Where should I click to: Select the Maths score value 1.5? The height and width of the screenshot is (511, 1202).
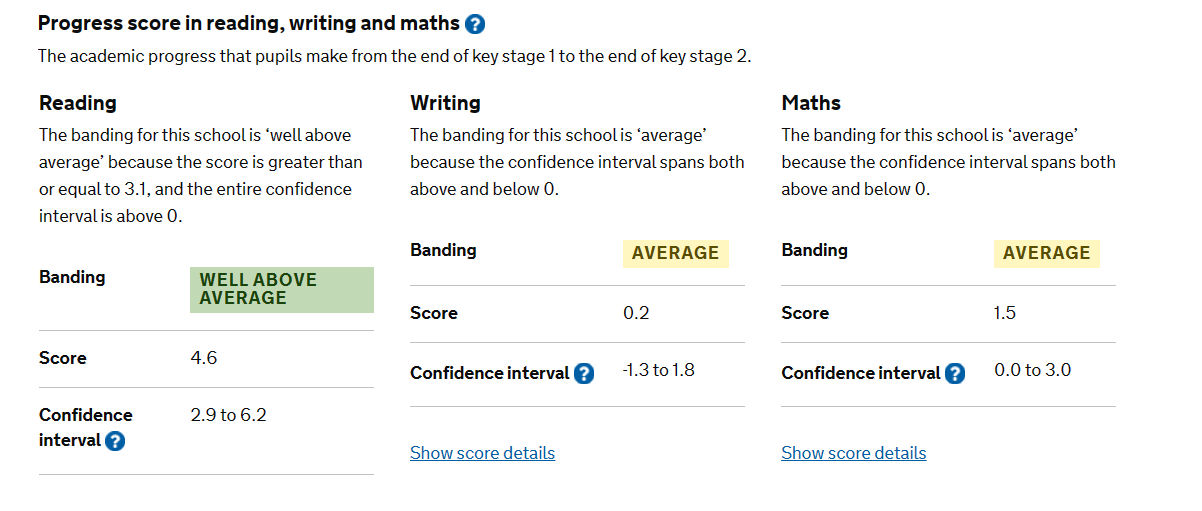(1005, 313)
